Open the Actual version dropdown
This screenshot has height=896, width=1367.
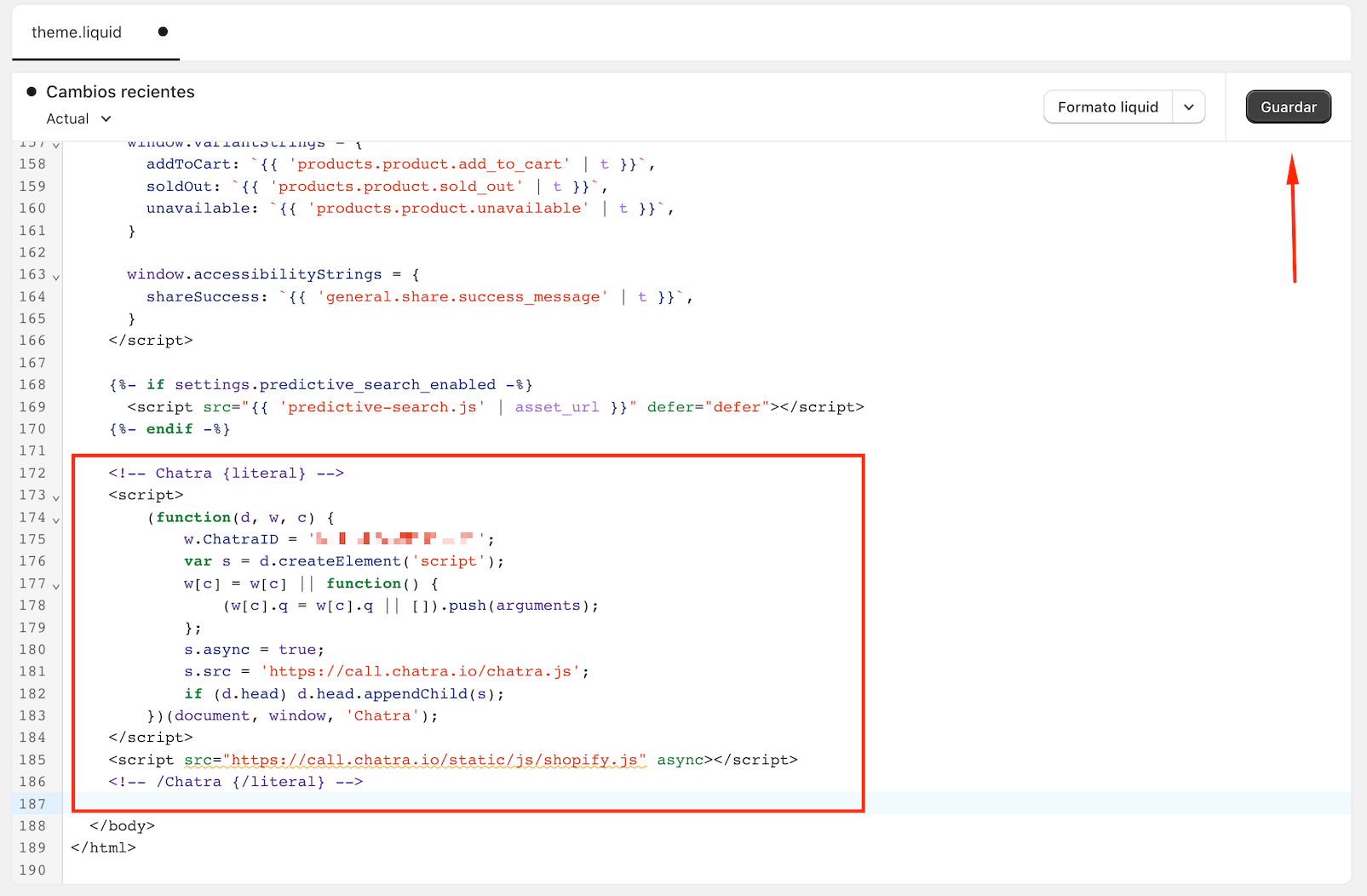point(78,118)
